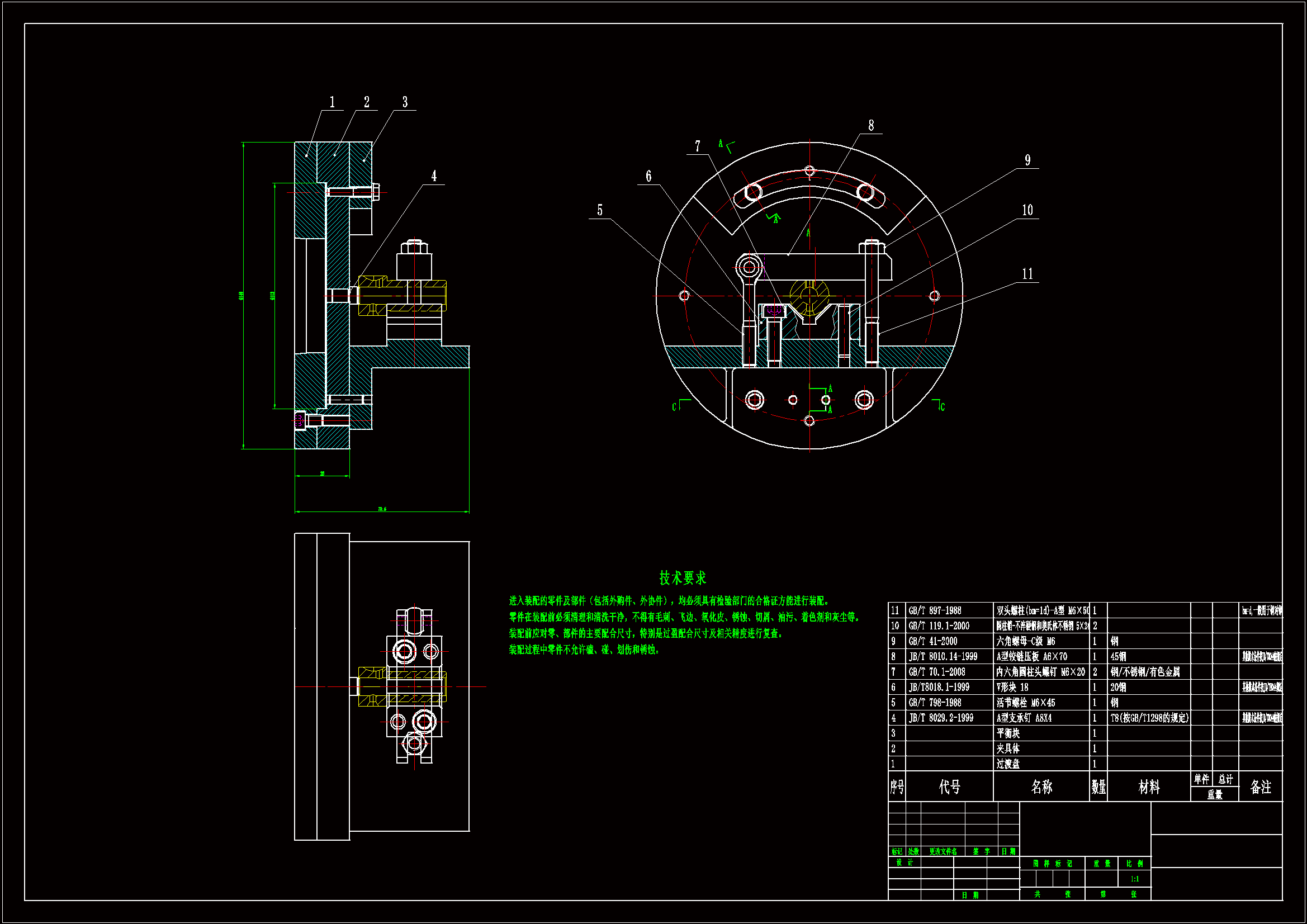Click part balloon number 1

tap(333, 102)
